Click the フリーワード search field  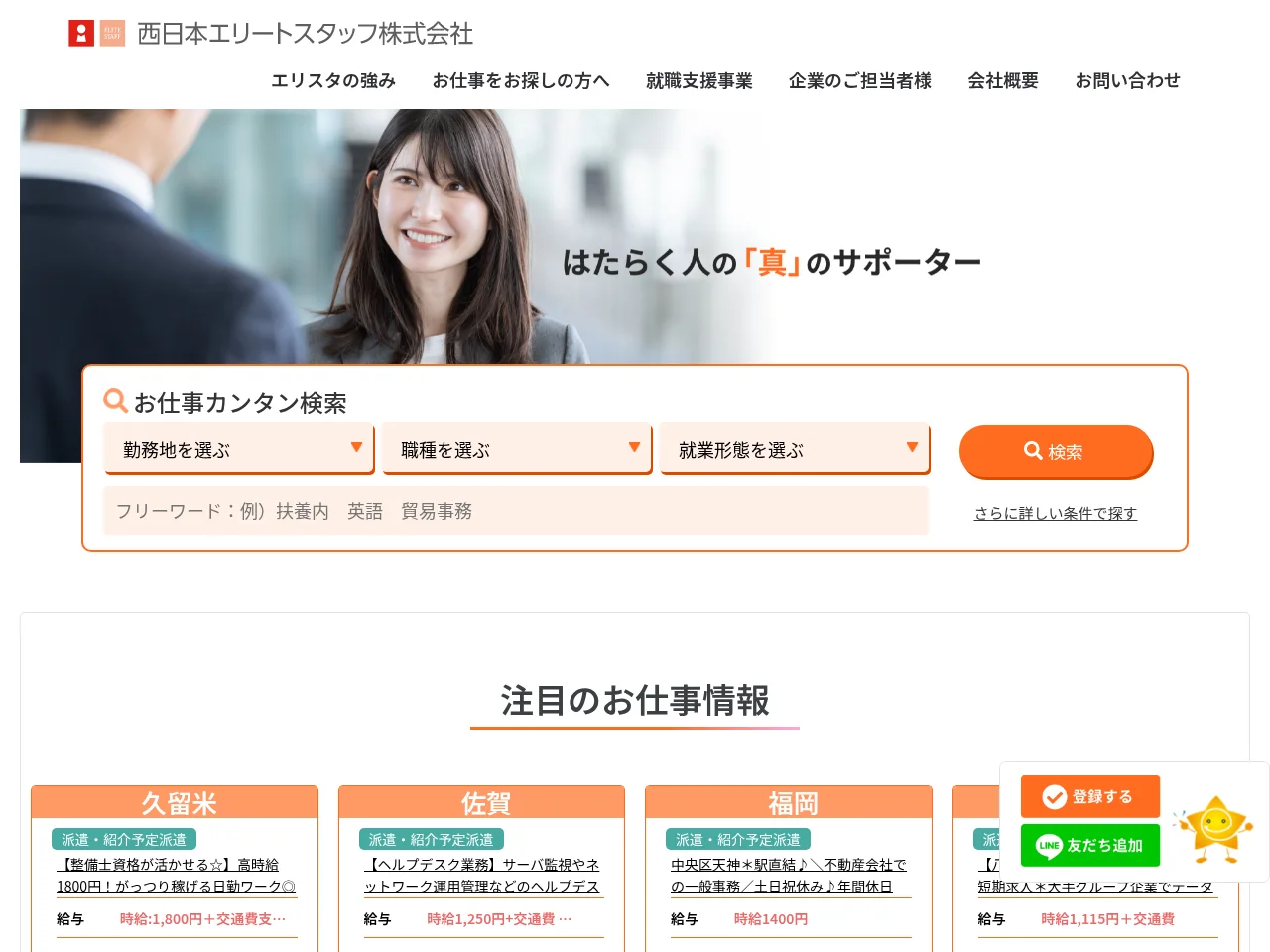coord(516,511)
